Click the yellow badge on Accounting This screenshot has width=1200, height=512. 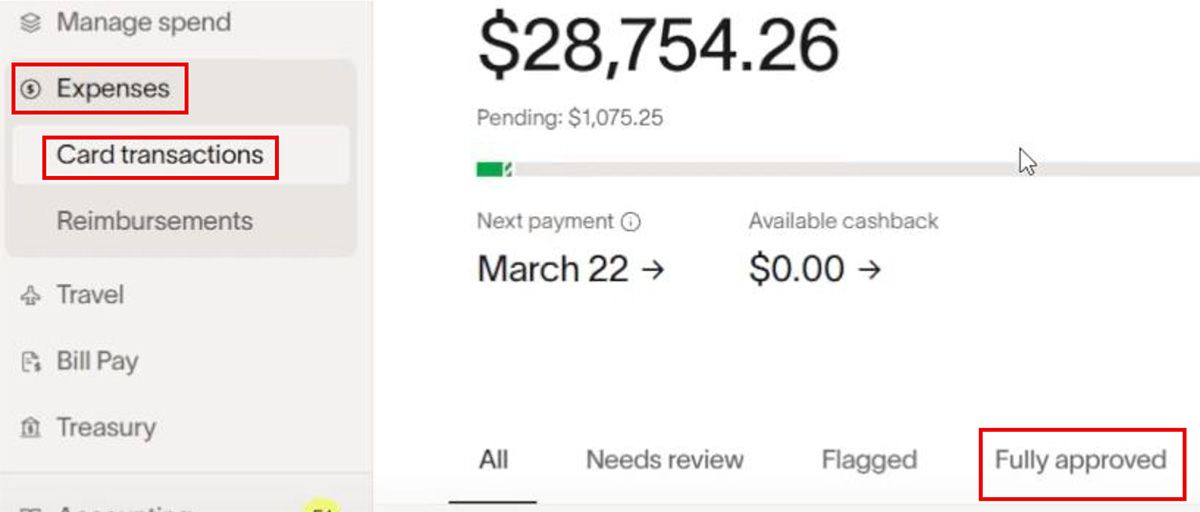[321, 506]
